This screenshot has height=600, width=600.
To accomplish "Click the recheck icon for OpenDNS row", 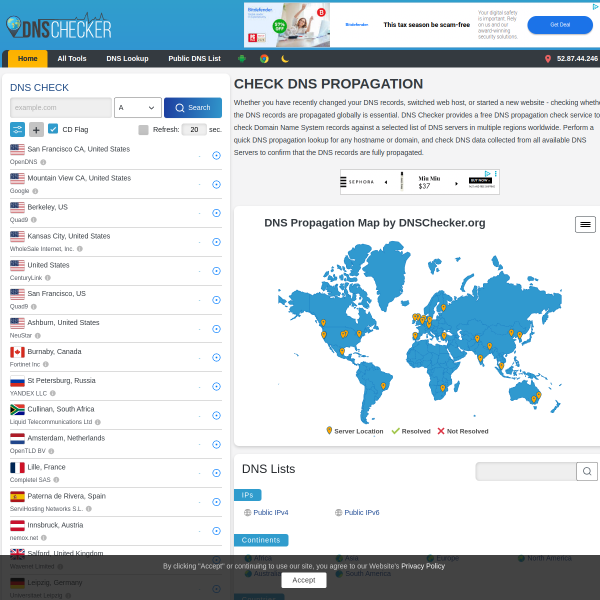I will 216,156.
